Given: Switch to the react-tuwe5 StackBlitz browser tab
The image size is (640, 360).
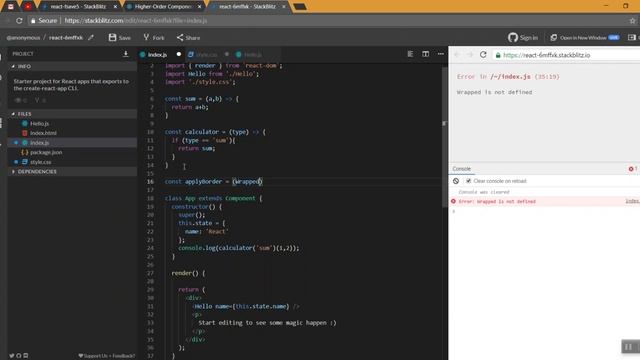Looking at the screenshot, I should coord(78,7).
